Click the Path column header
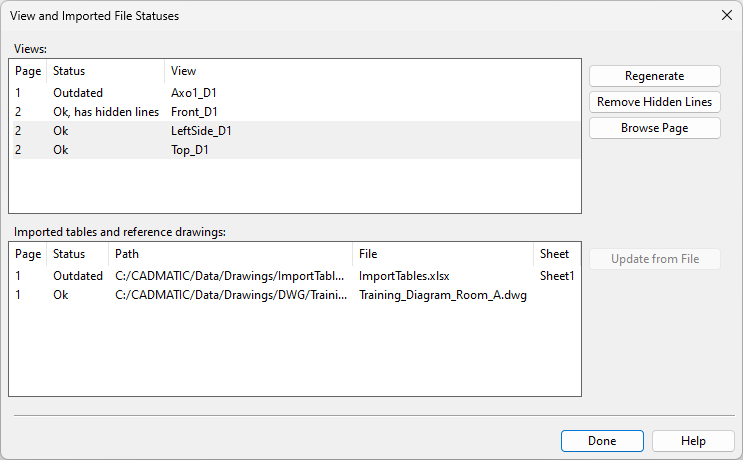 coord(230,254)
